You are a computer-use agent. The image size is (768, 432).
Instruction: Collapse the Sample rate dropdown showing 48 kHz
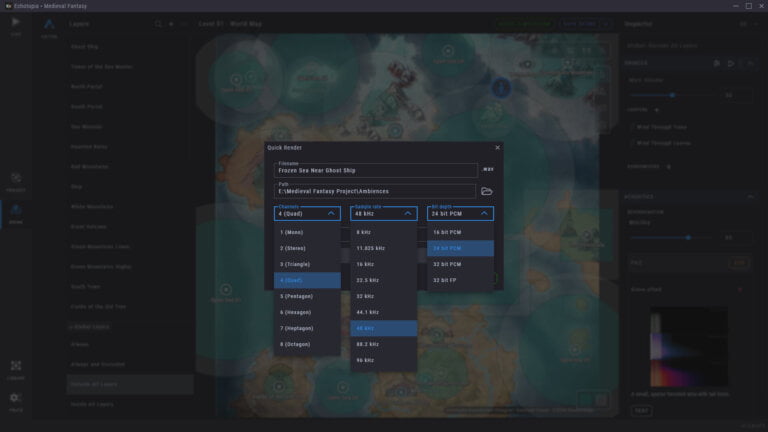[384, 214]
